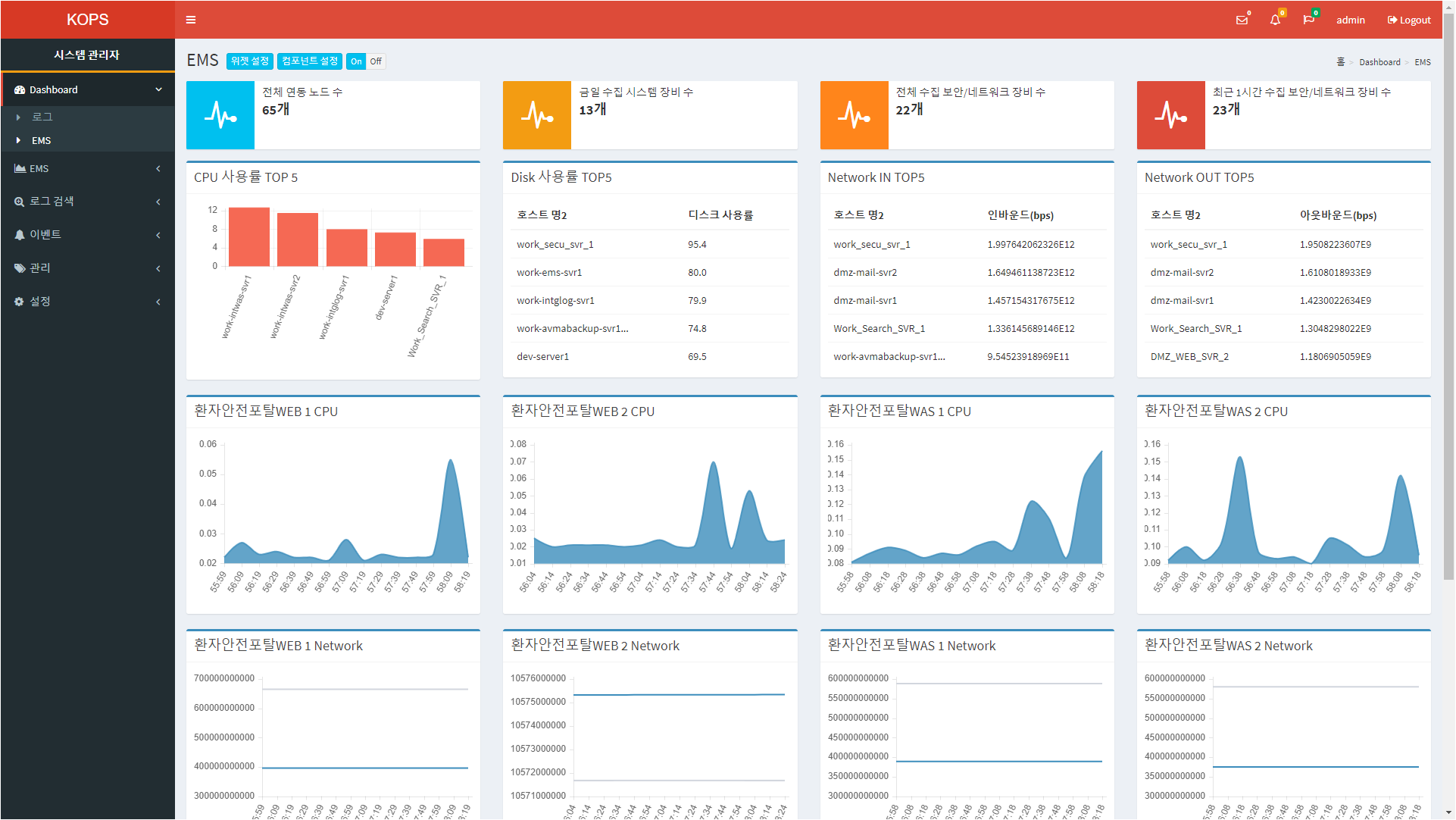
Task: Select the 로그 submenu item
Action: point(42,117)
